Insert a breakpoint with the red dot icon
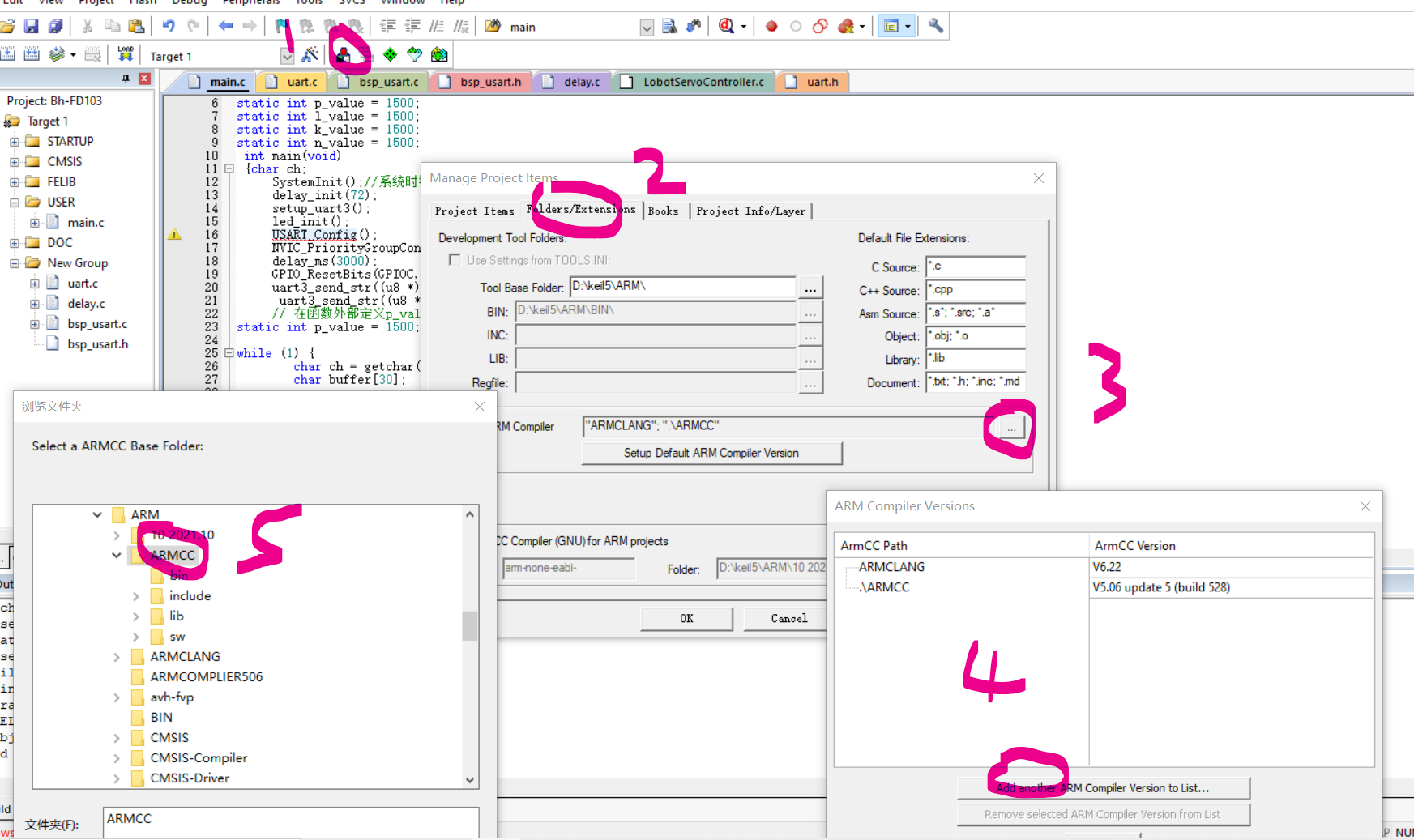The height and width of the screenshot is (840, 1414). [771, 27]
